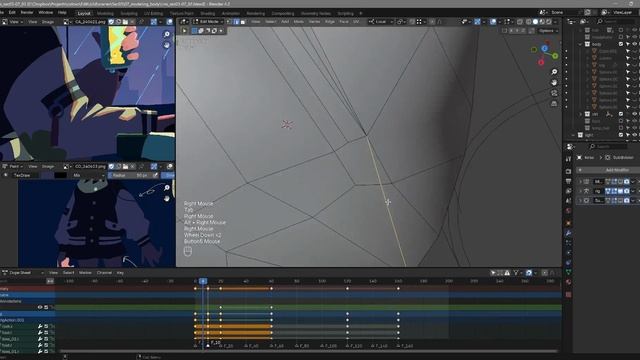640x360 pixels.
Task: Open the Marker menu in Dope Sheet
Action: tap(85, 273)
